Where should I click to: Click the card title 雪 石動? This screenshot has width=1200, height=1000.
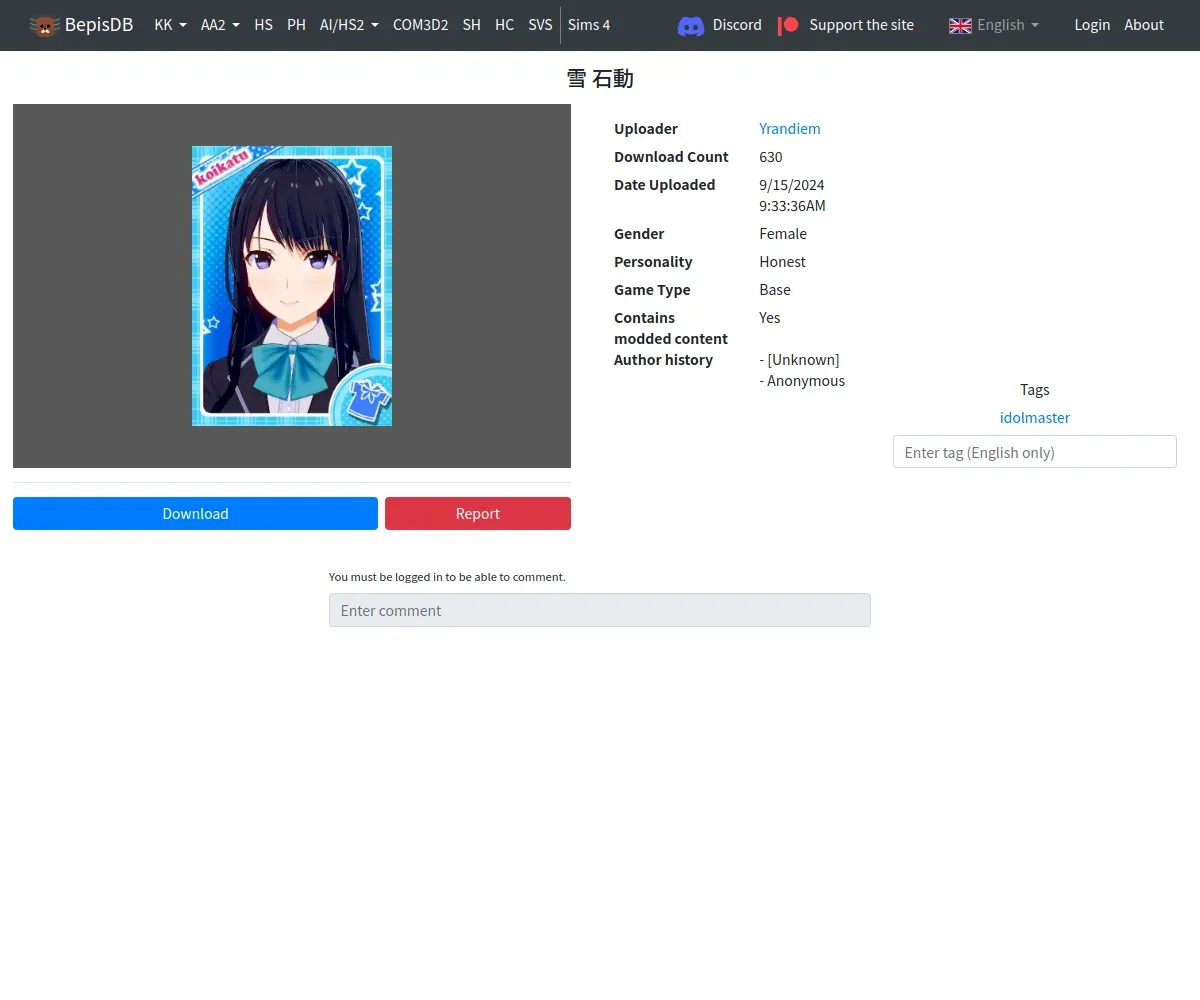(x=600, y=78)
